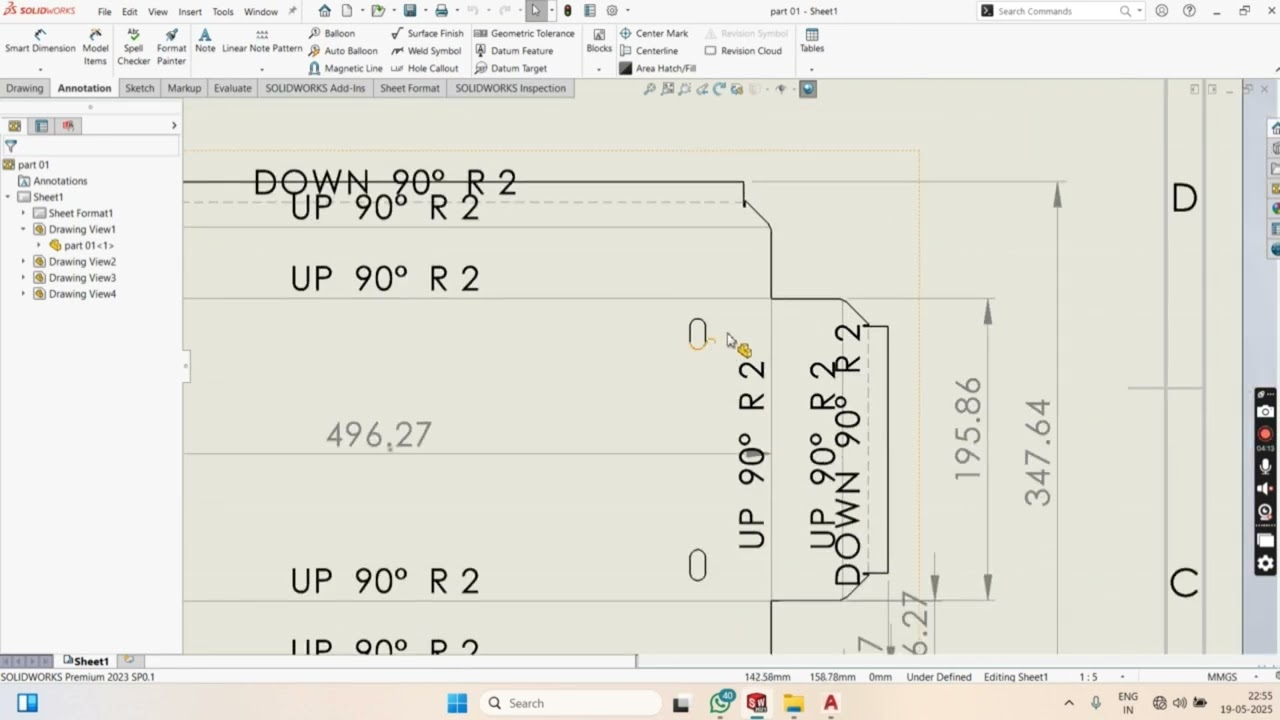Click the FeatureManager filter funnel icon

point(11,146)
